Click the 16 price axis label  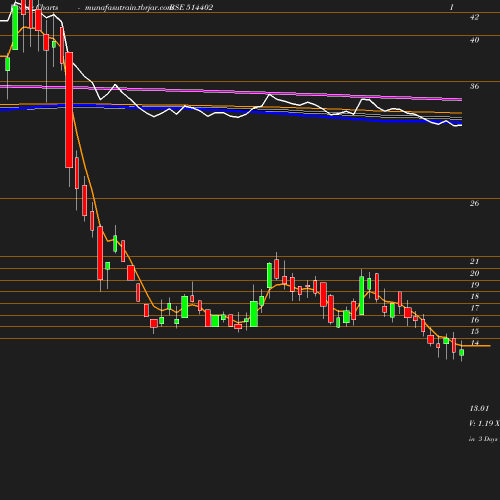474,320
